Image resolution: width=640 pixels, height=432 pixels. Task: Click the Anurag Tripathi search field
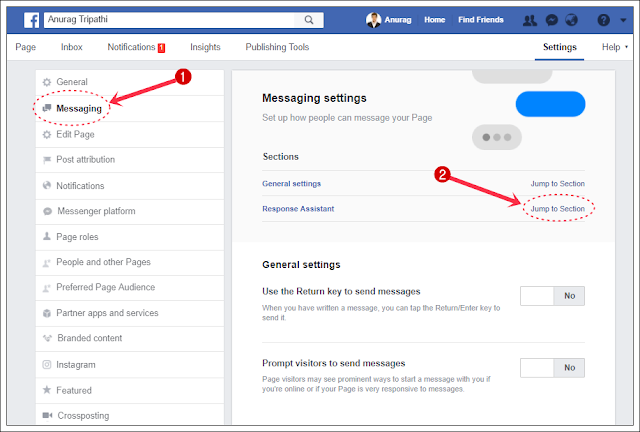169,20
